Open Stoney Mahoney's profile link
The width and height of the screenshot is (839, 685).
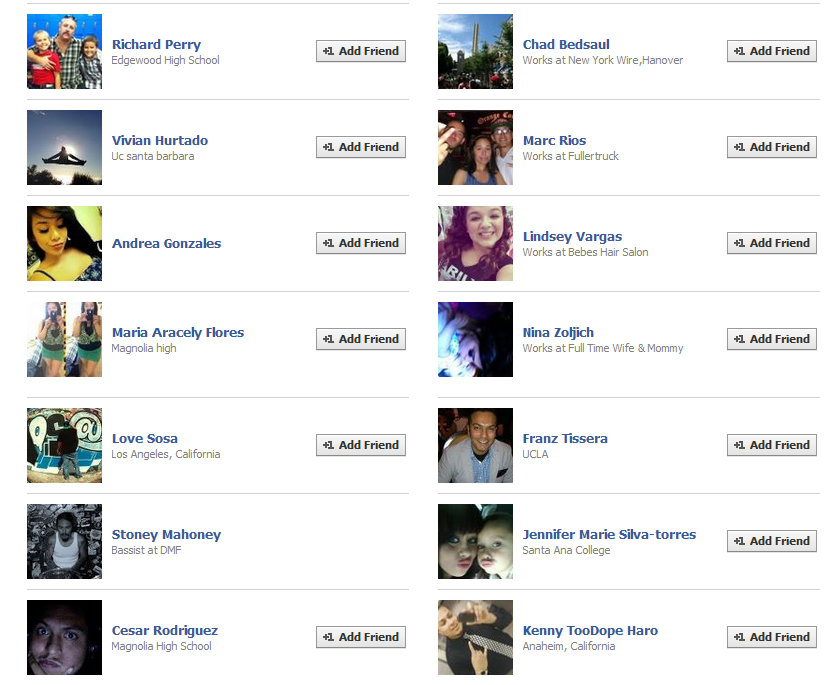click(x=166, y=535)
